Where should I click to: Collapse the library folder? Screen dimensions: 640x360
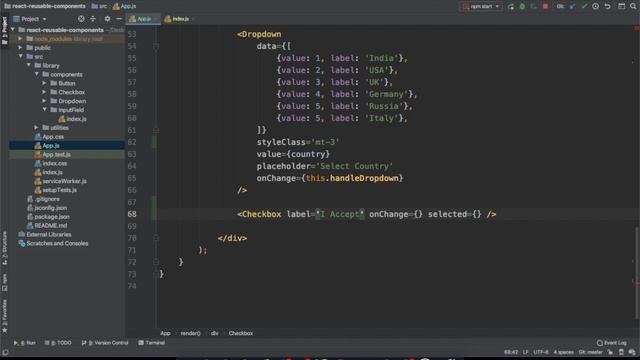[x=29, y=65]
